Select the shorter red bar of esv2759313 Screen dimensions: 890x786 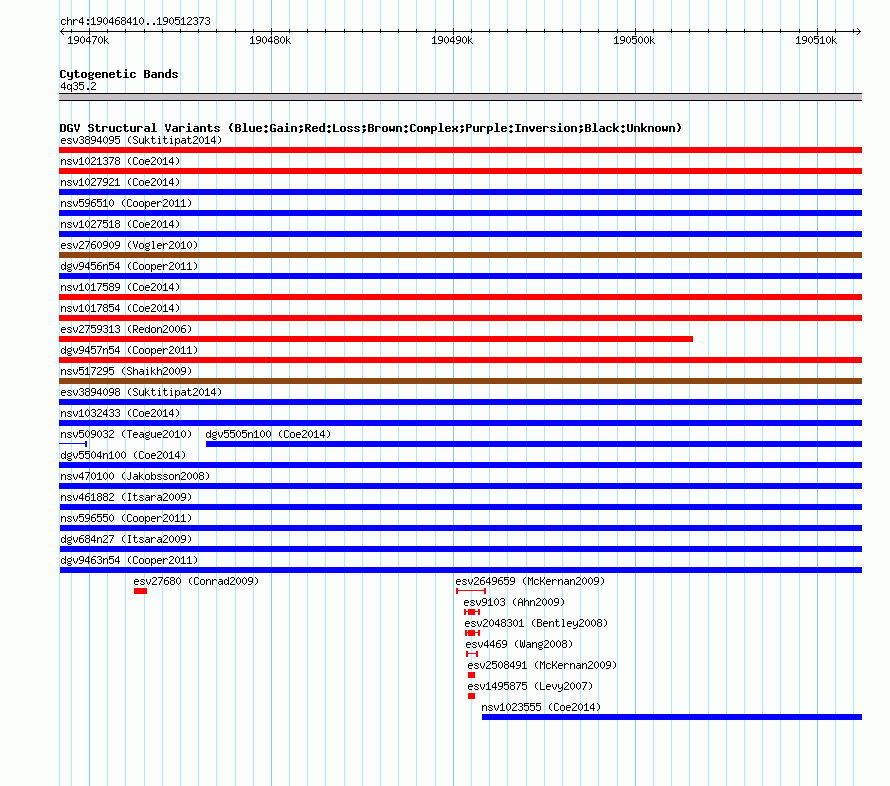376,339
